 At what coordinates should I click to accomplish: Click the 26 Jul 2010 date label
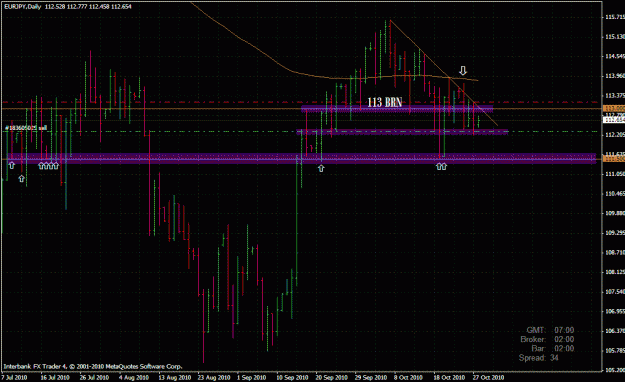pos(94,377)
